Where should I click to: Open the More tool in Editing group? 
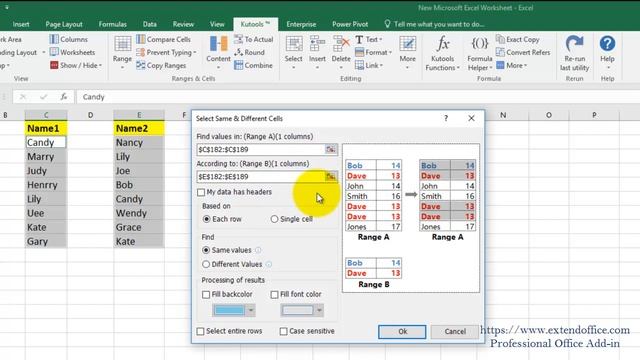click(407, 52)
